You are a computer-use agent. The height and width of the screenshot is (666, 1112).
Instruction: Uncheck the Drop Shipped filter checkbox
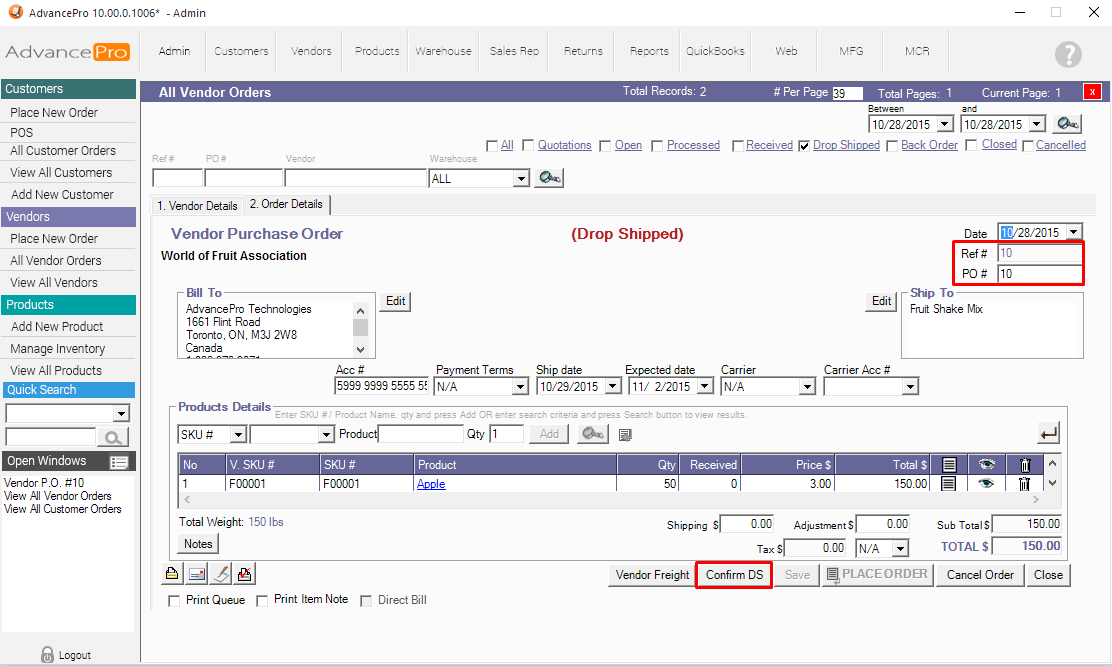804,146
